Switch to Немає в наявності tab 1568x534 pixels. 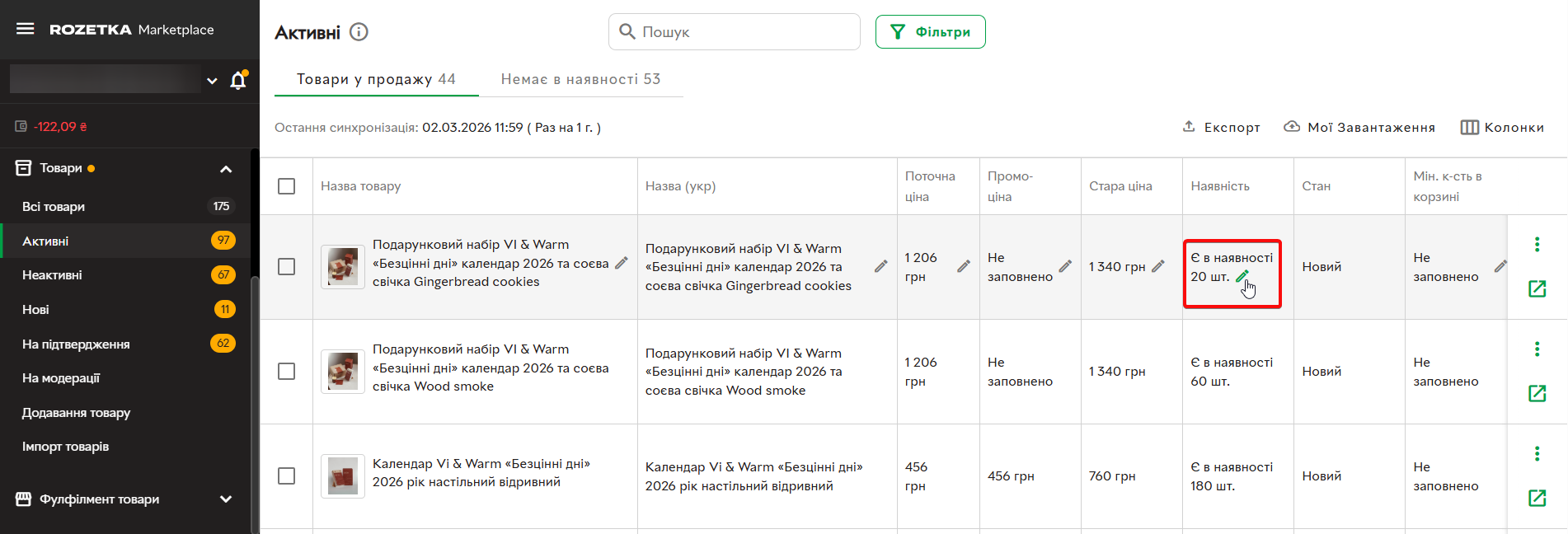click(580, 79)
